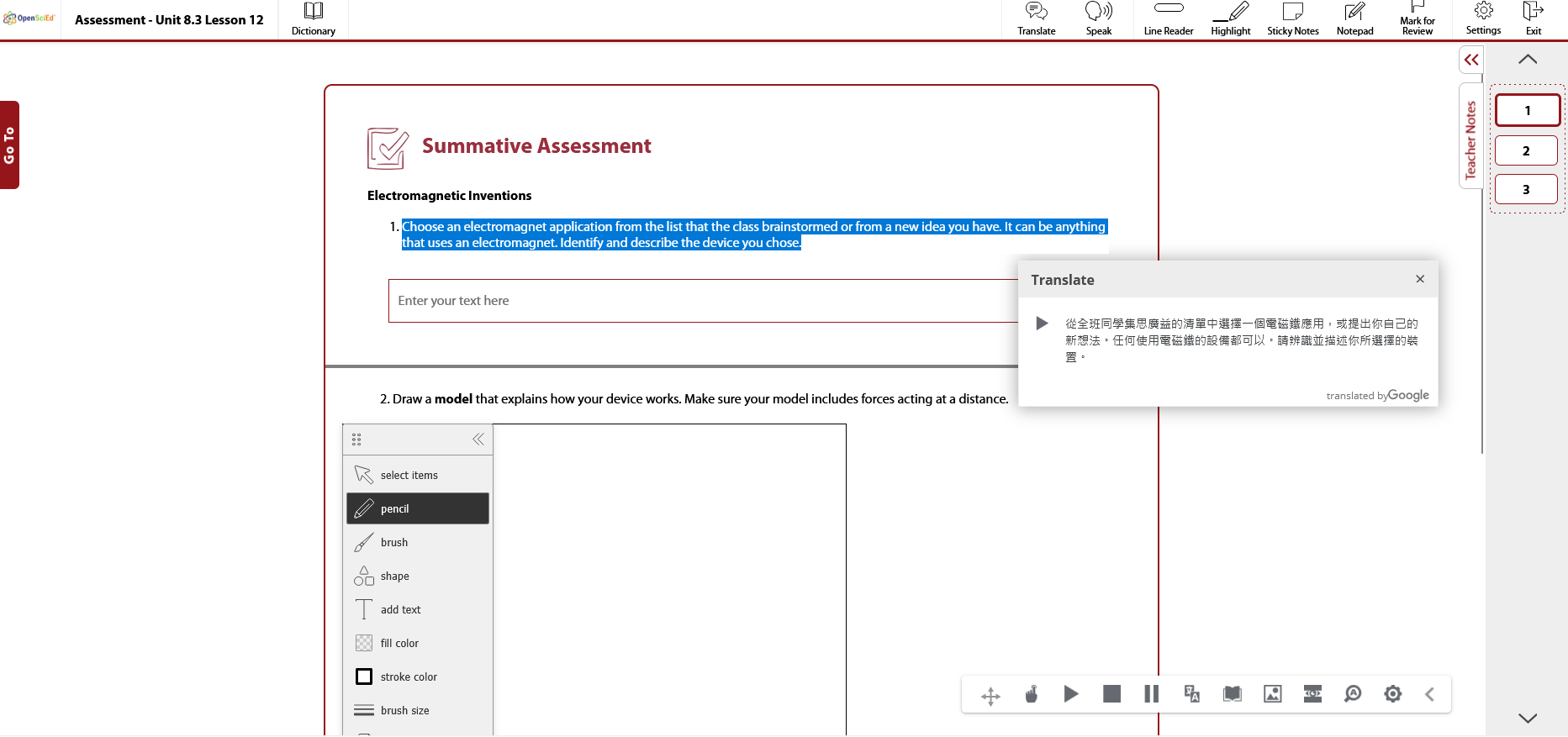Choose the select items tool
The width and height of the screenshot is (1568, 737).
tap(418, 475)
